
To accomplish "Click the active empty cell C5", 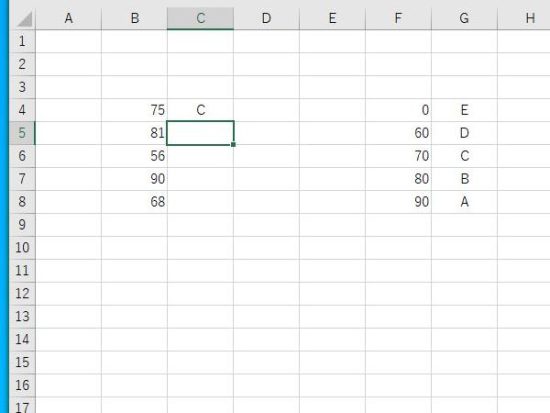I will tap(200, 133).
